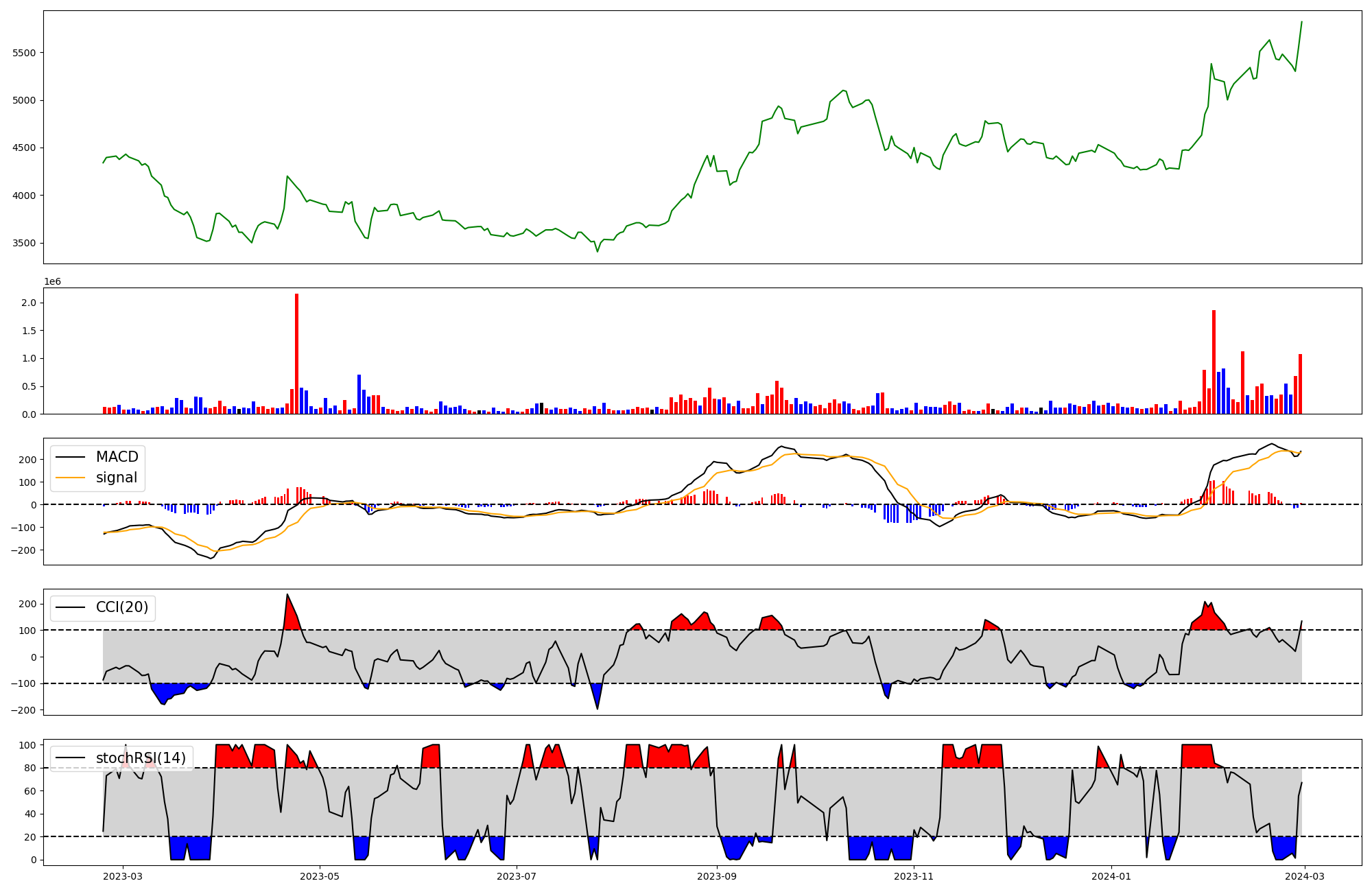Click the stochRSI(14) legend entry

point(140,758)
